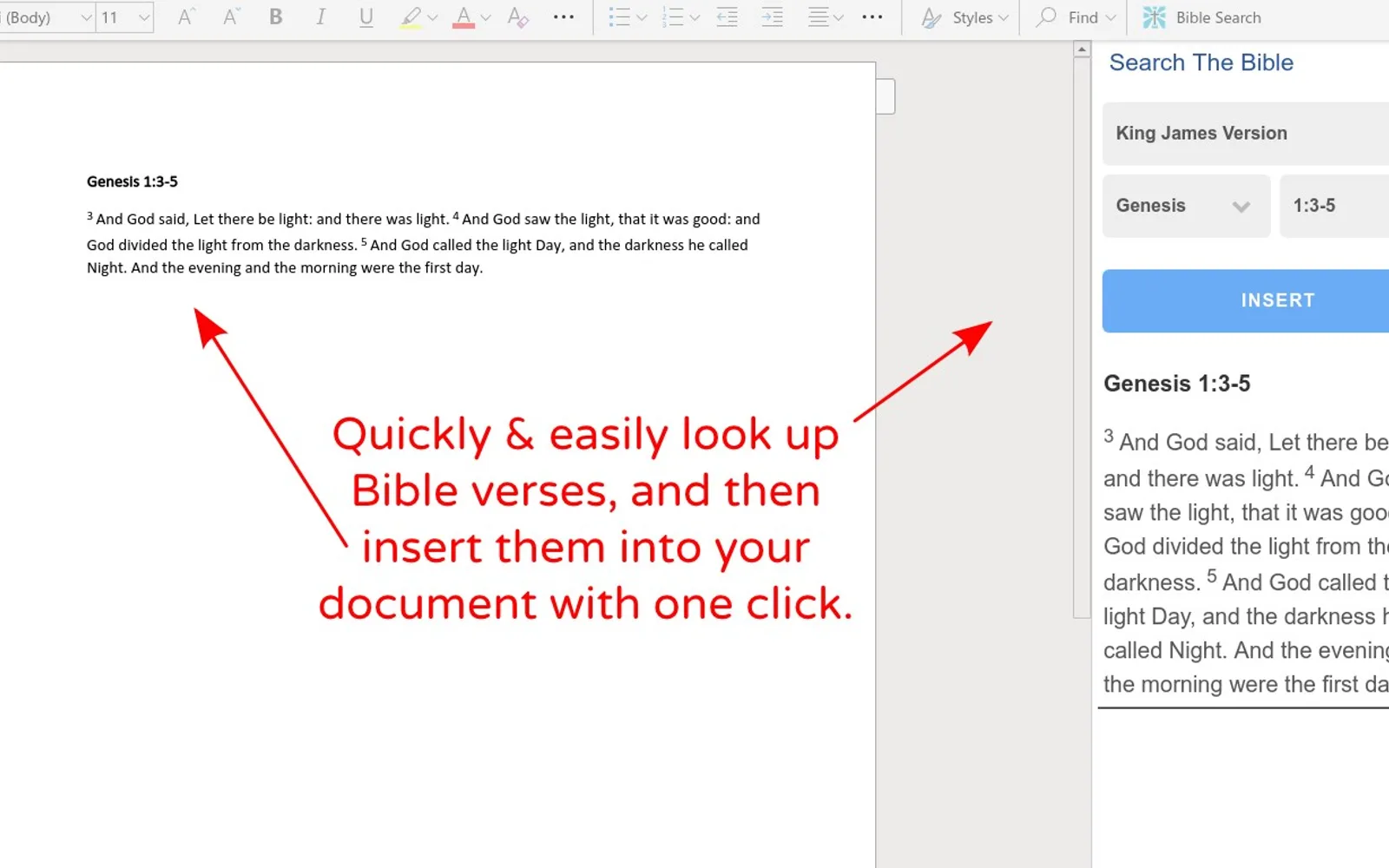This screenshot has width=1389, height=868.
Task: Open numbering style dropdown
Action: 694,17
